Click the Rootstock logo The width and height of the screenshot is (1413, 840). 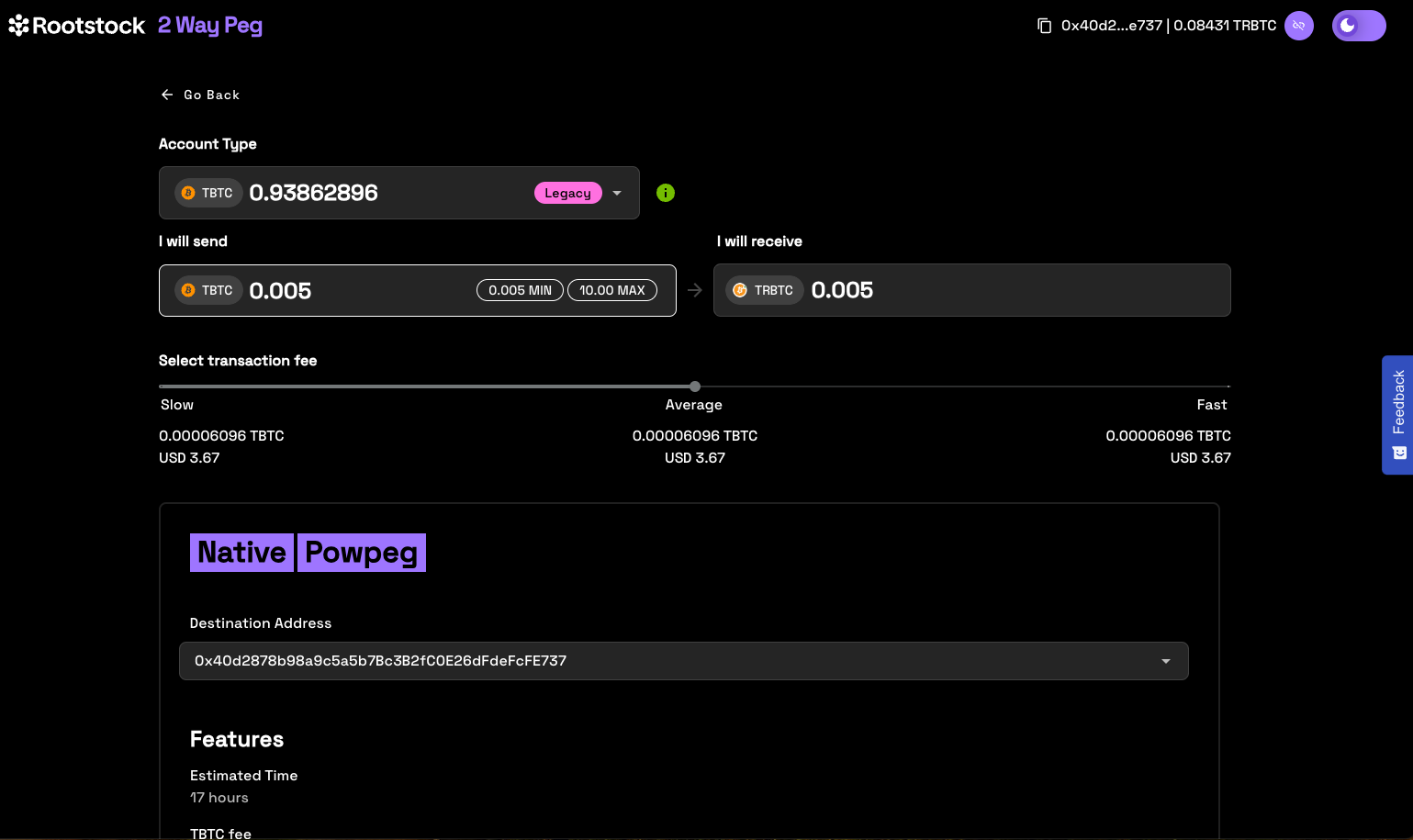(77, 26)
